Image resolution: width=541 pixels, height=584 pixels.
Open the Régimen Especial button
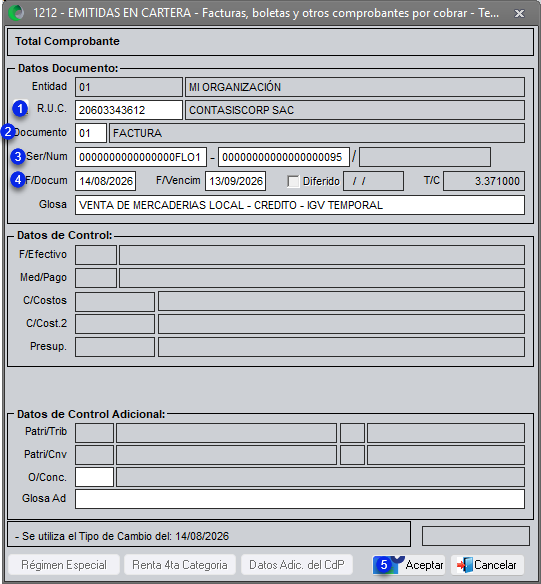click(64, 565)
